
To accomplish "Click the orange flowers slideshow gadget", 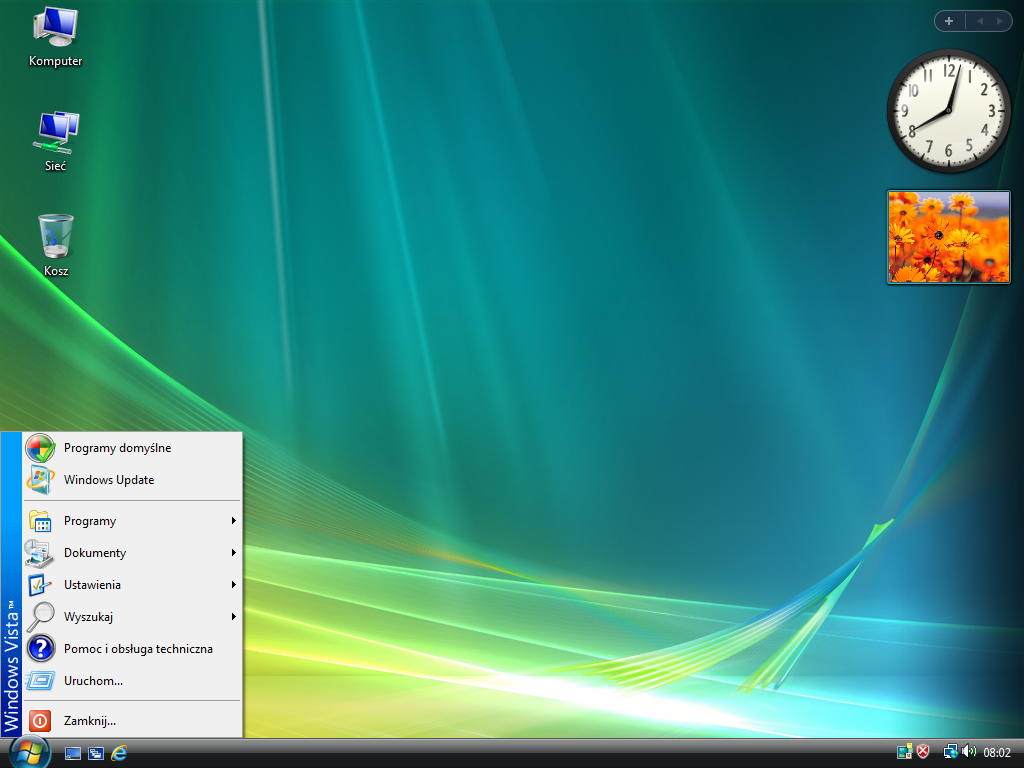I will click(948, 237).
